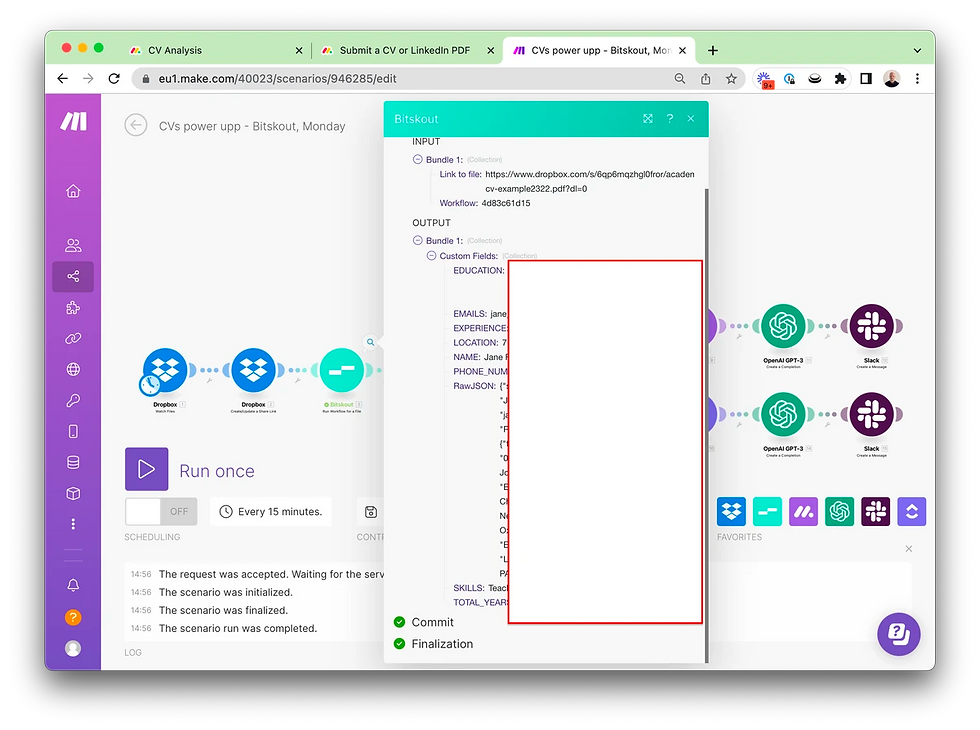Open the Every 15 minutes schedule setting
Image resolution: width=980 pixels, height=730 pixels.
click(x=271, y=511)
